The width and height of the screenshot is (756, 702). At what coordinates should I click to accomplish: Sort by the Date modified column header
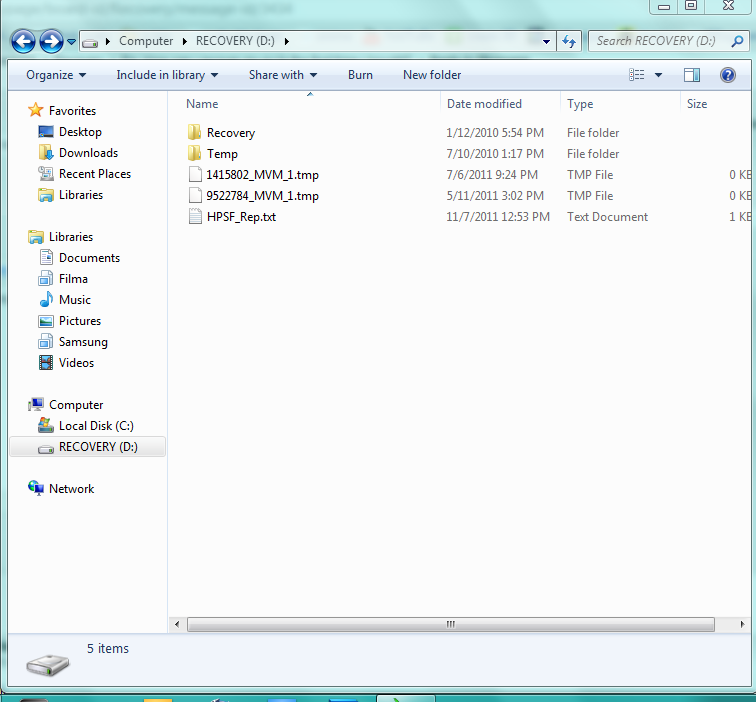tap(484, 104)
